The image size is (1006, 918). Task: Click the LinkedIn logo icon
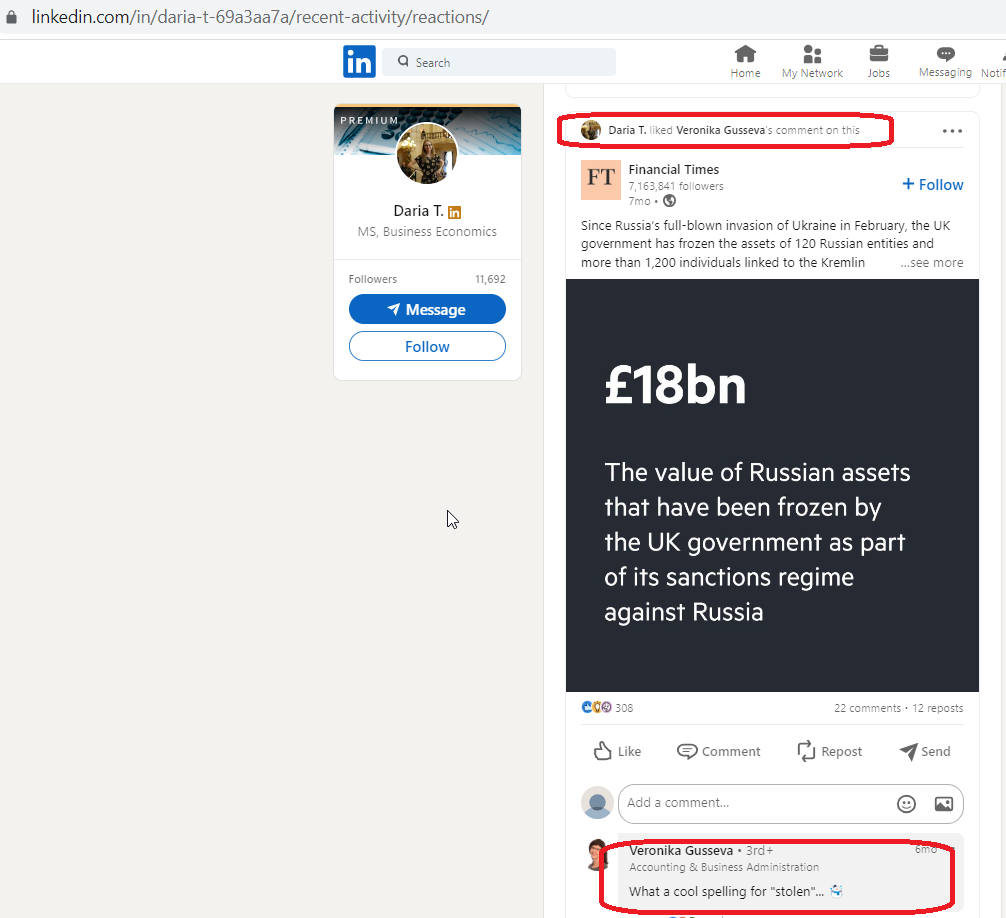359,62
